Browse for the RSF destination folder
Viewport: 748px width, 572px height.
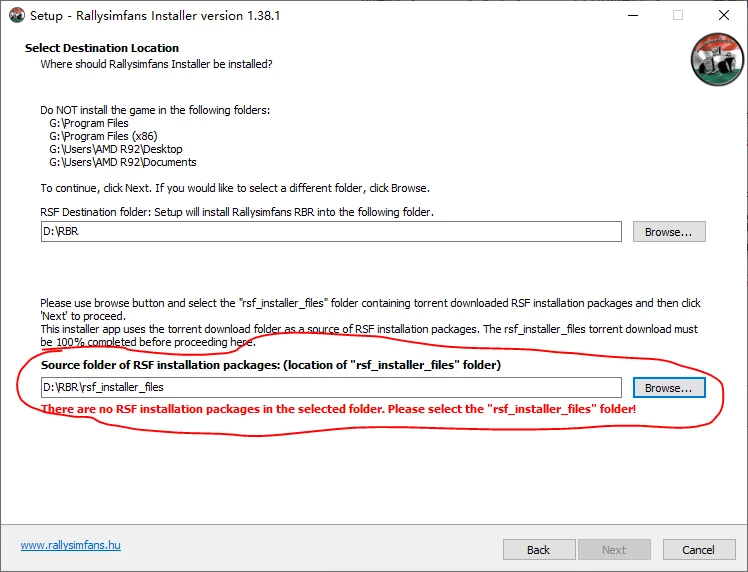pos(669,232)
